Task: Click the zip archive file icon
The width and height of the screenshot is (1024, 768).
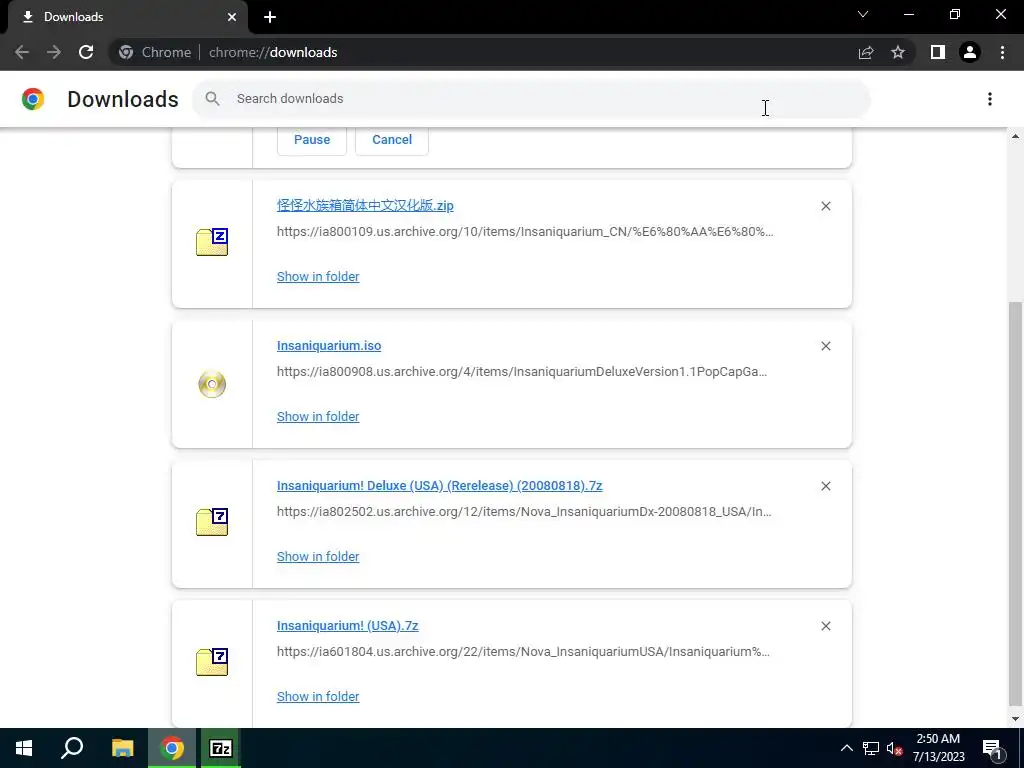Action: click(212, 242)
